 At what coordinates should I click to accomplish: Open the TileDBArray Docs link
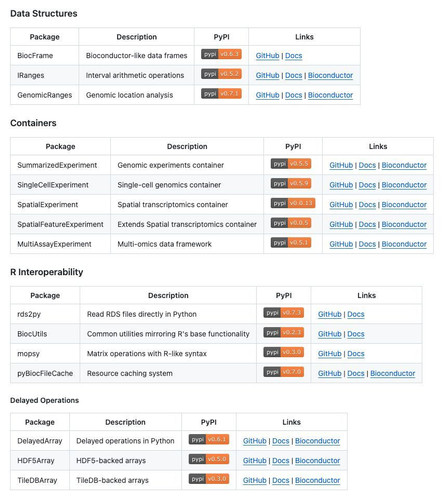click(281, 480)
